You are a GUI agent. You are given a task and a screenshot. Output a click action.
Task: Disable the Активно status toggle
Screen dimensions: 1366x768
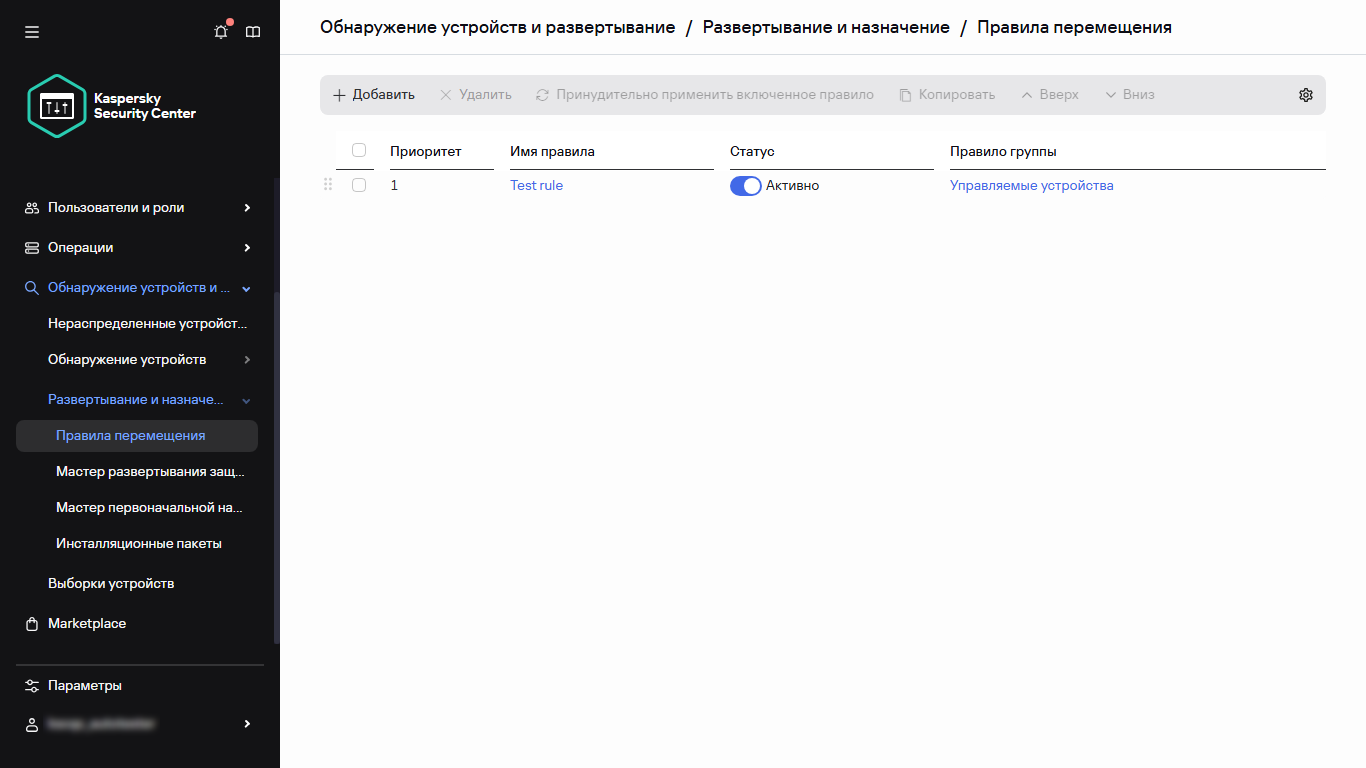(745, 185)
